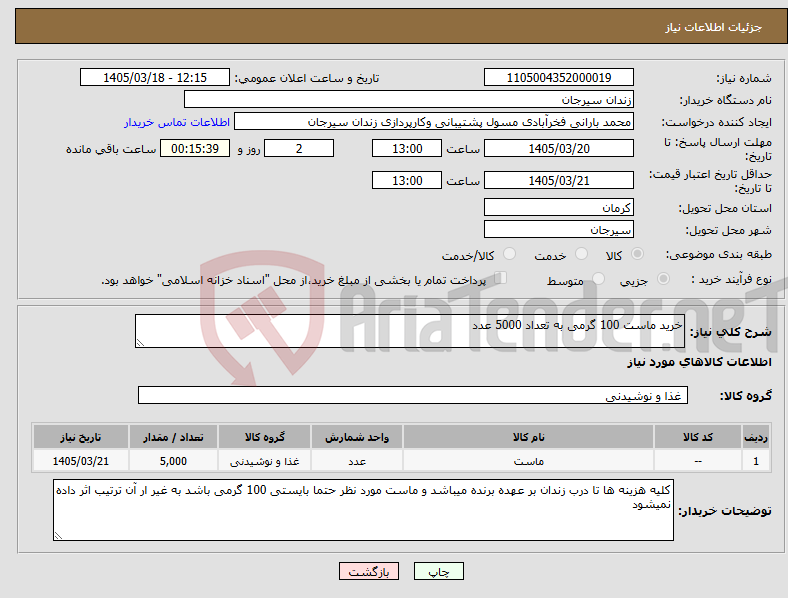Click the general description text area
The width and height of the screenshot is (788, 598).
(410, 331)
